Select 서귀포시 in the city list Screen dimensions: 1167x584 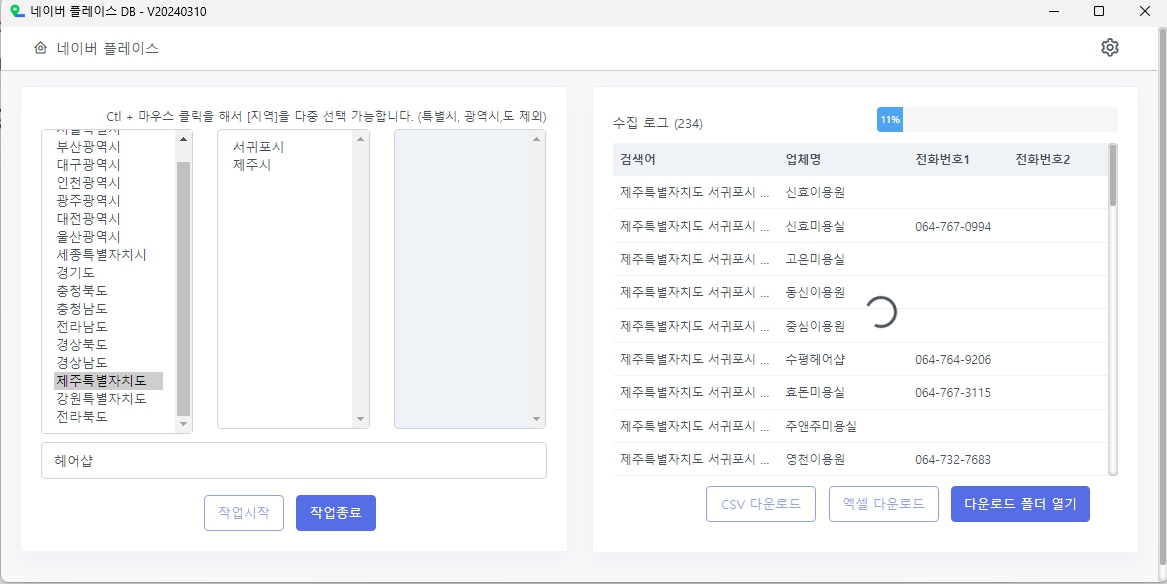pyautogui.click(x=258, y=147)
